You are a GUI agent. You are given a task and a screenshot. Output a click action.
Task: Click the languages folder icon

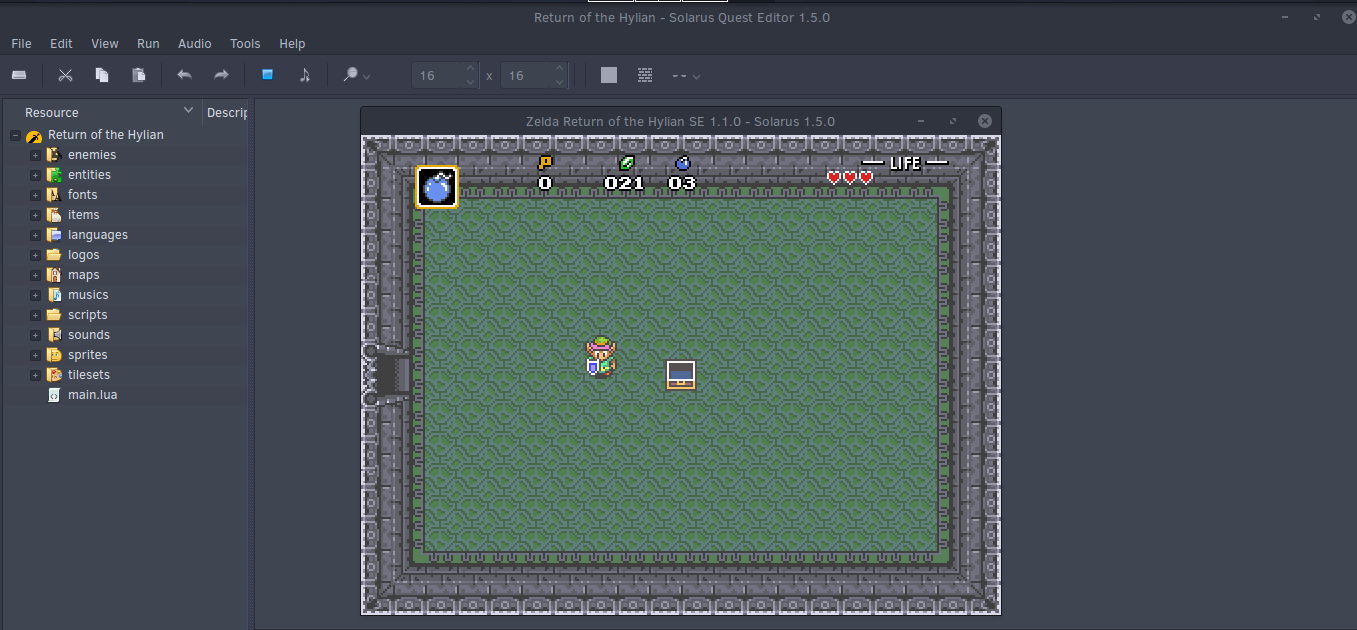[54, 235]
